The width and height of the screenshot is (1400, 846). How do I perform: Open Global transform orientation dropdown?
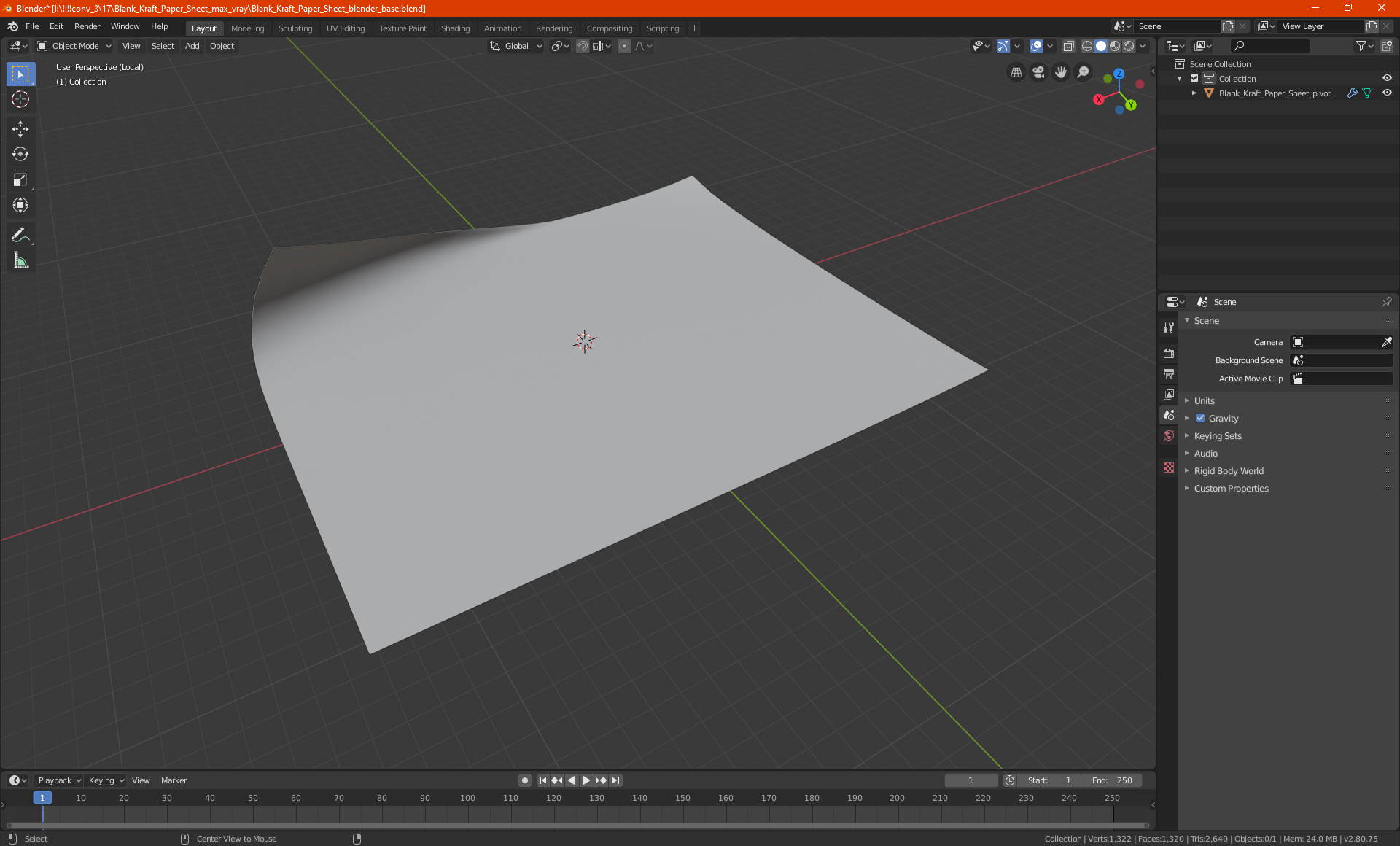516,46
